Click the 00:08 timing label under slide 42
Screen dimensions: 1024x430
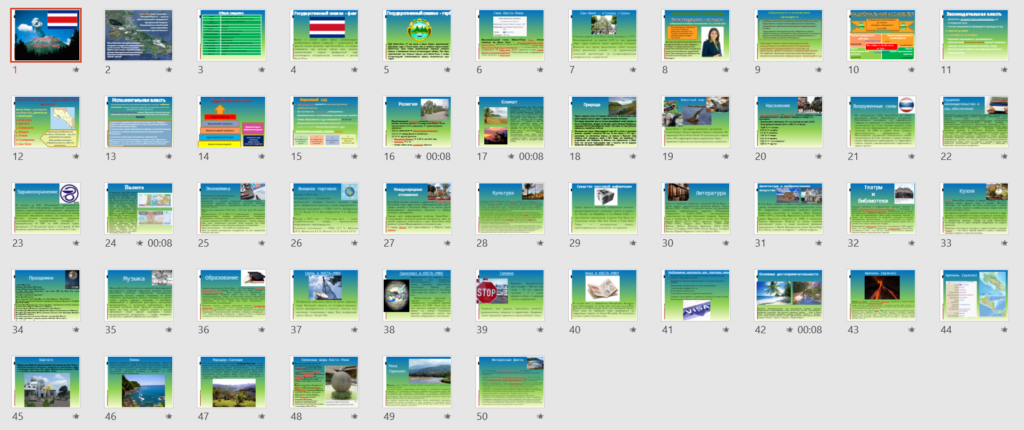[x=809, y=329]
